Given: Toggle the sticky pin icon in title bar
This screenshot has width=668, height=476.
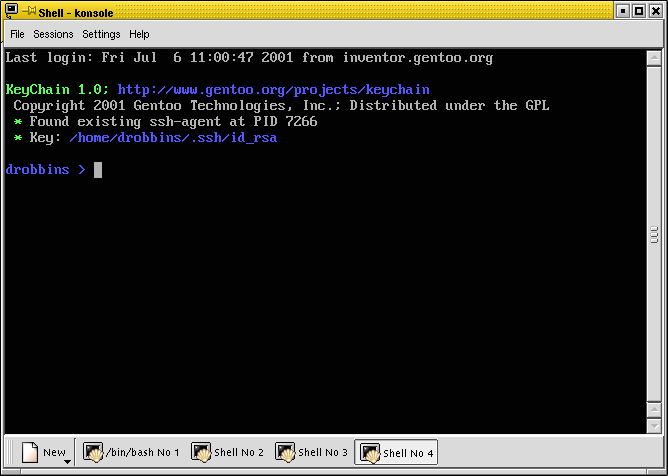Looking at the screenshot, I should [29, 11].
